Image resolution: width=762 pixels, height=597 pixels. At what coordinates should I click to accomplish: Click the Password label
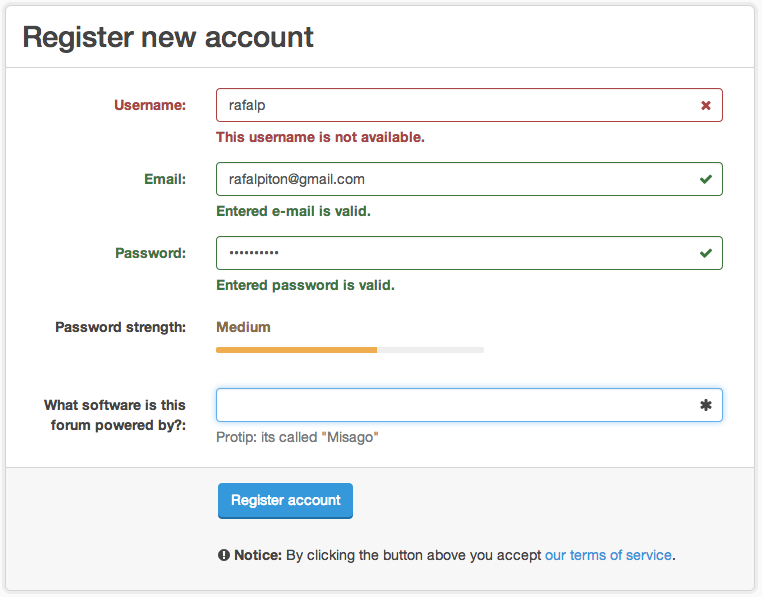[151, 253]
